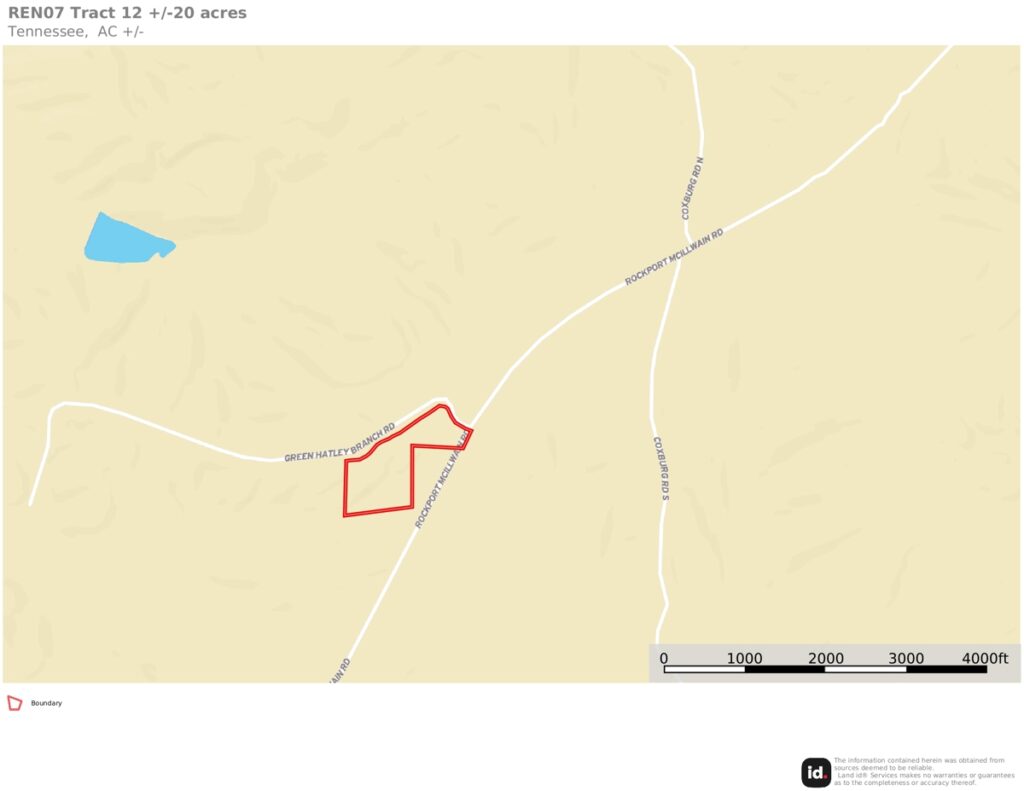Click the Rockport McIllwain Rd label near the tract
1024x791 pixels.
pyautogui.click(x=442, y=482)
